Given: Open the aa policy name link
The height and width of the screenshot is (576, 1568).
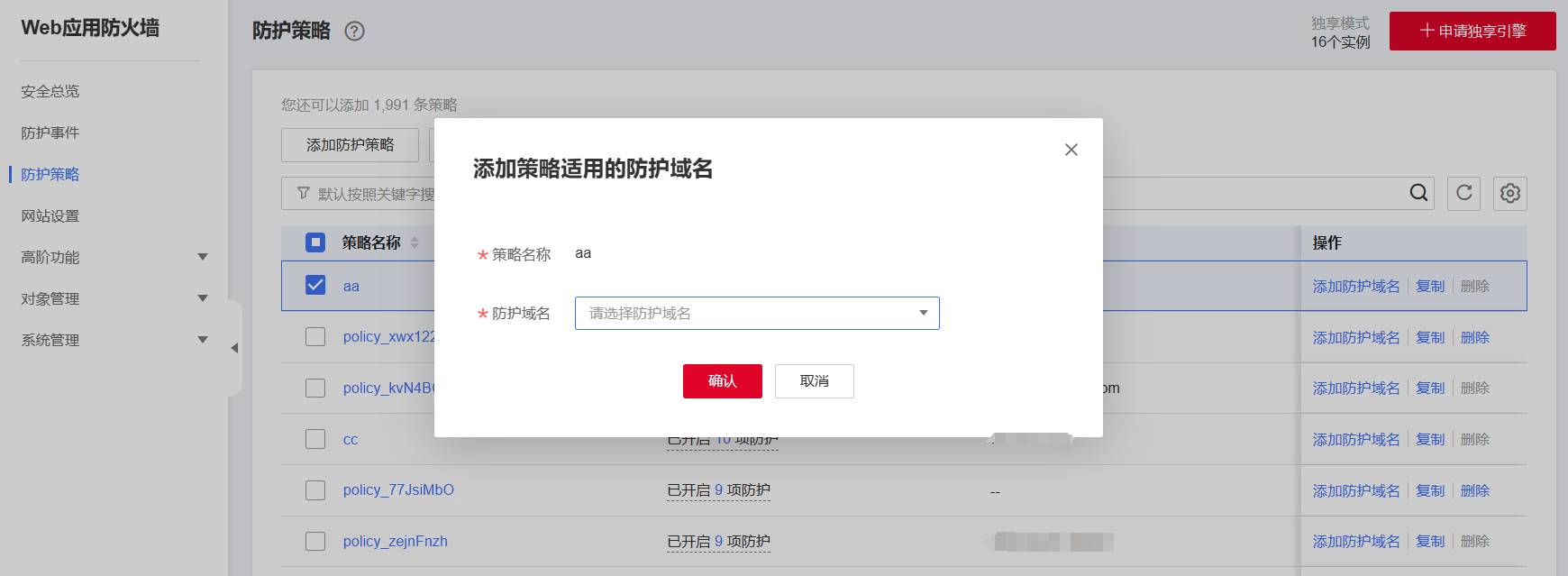Looking at the screenshot, I should [x=351, y=286].
